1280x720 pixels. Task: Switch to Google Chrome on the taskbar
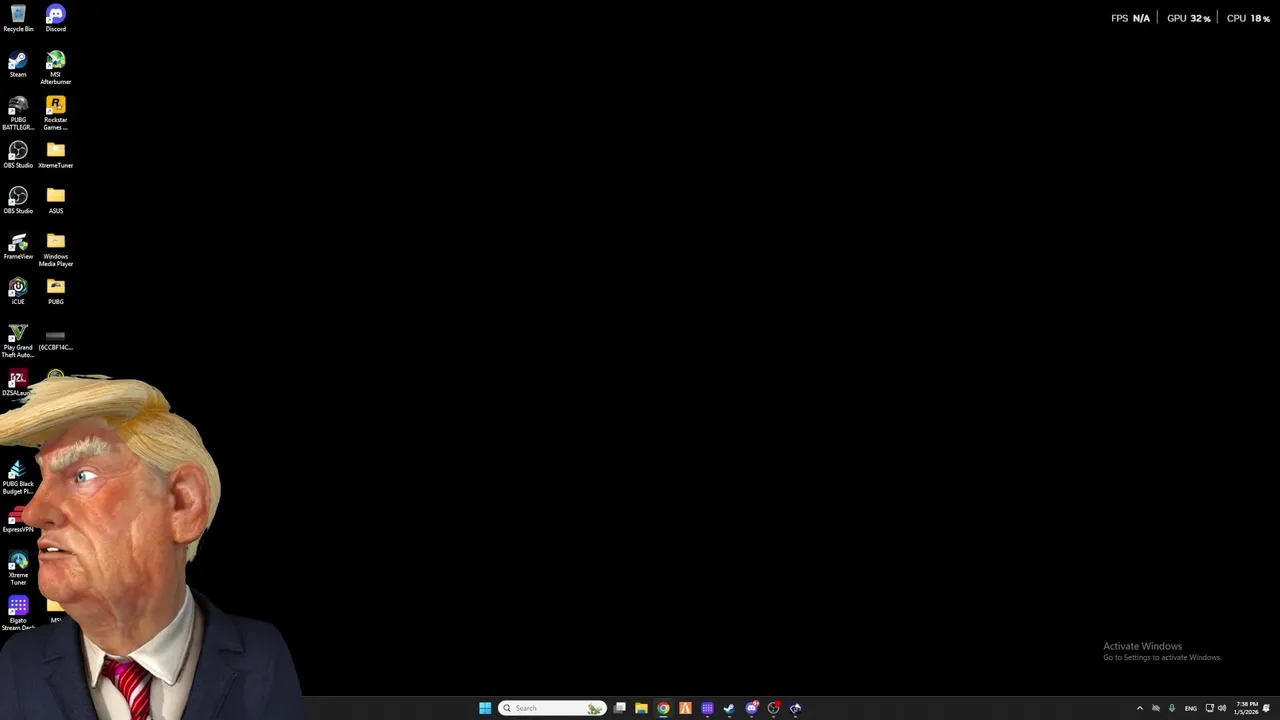[x=663, y=708]
